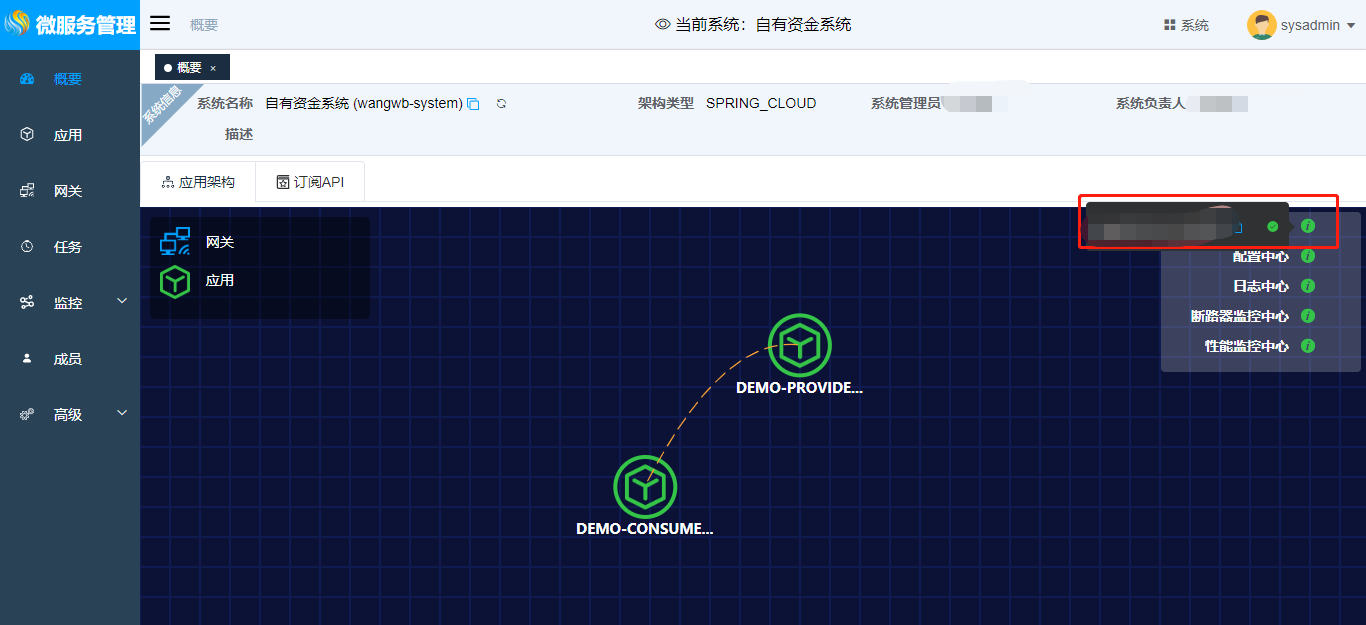Open 成员 page in sidebar
1366x625 pixels.
(x=67, y=359)
